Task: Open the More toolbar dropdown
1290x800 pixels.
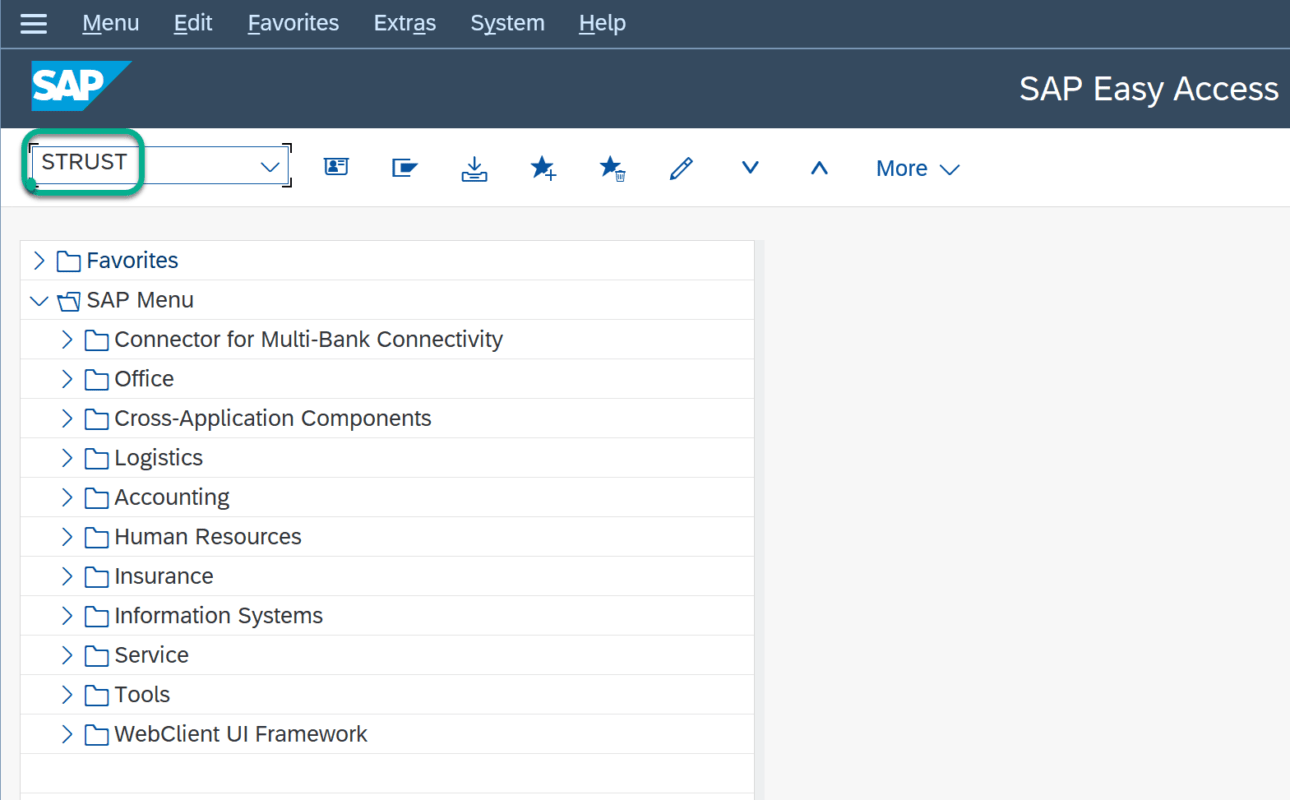Action: point(917,168)
